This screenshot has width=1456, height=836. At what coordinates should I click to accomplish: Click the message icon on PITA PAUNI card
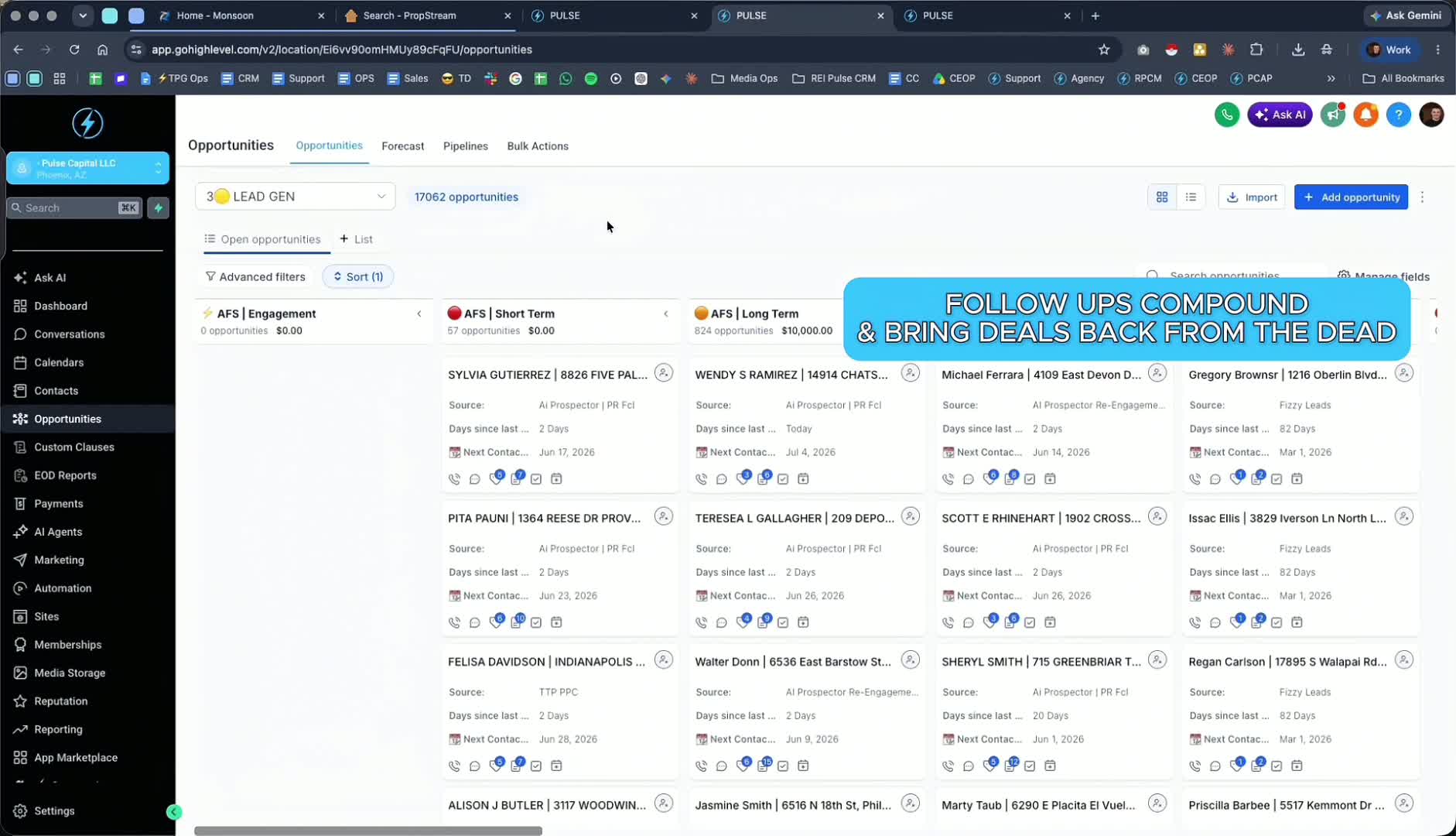[x=475, y=622]
